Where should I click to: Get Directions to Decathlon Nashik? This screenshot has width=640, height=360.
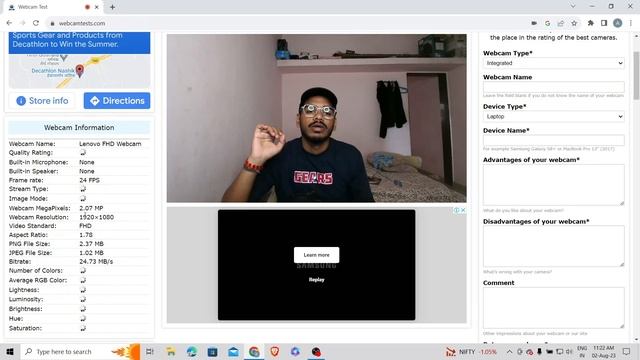coord(117,101)
